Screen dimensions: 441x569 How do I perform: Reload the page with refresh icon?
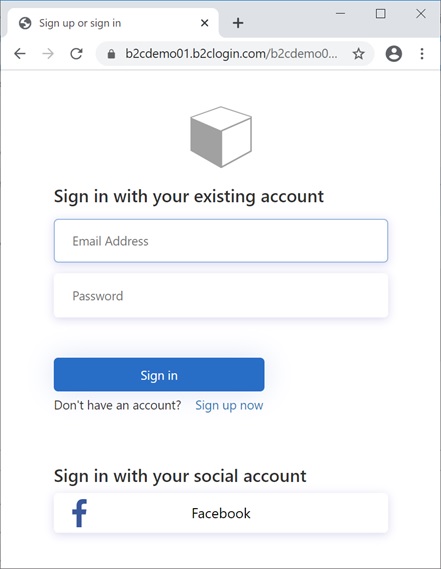click(76, 54)
